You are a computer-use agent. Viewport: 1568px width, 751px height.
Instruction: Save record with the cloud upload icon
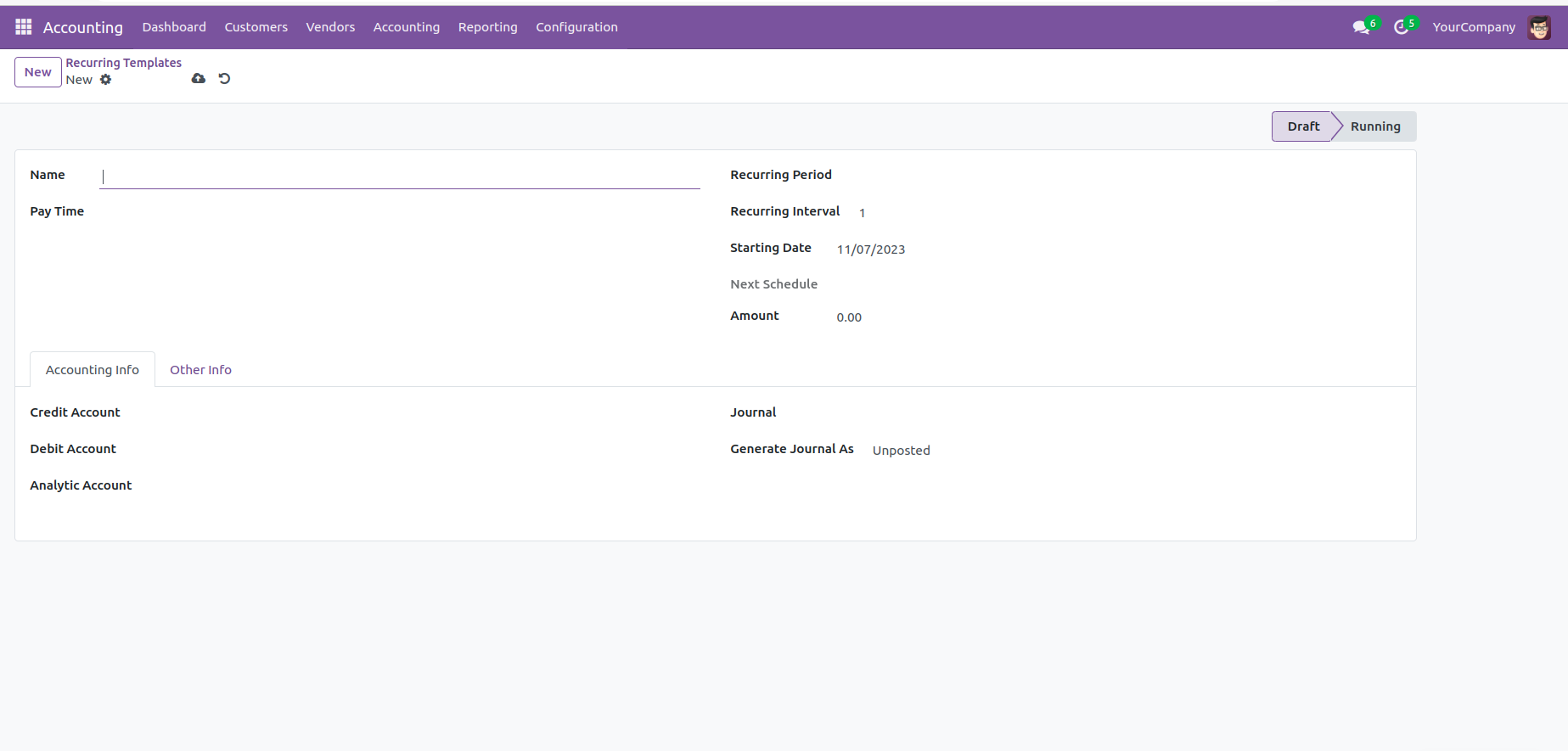(199, 79)
